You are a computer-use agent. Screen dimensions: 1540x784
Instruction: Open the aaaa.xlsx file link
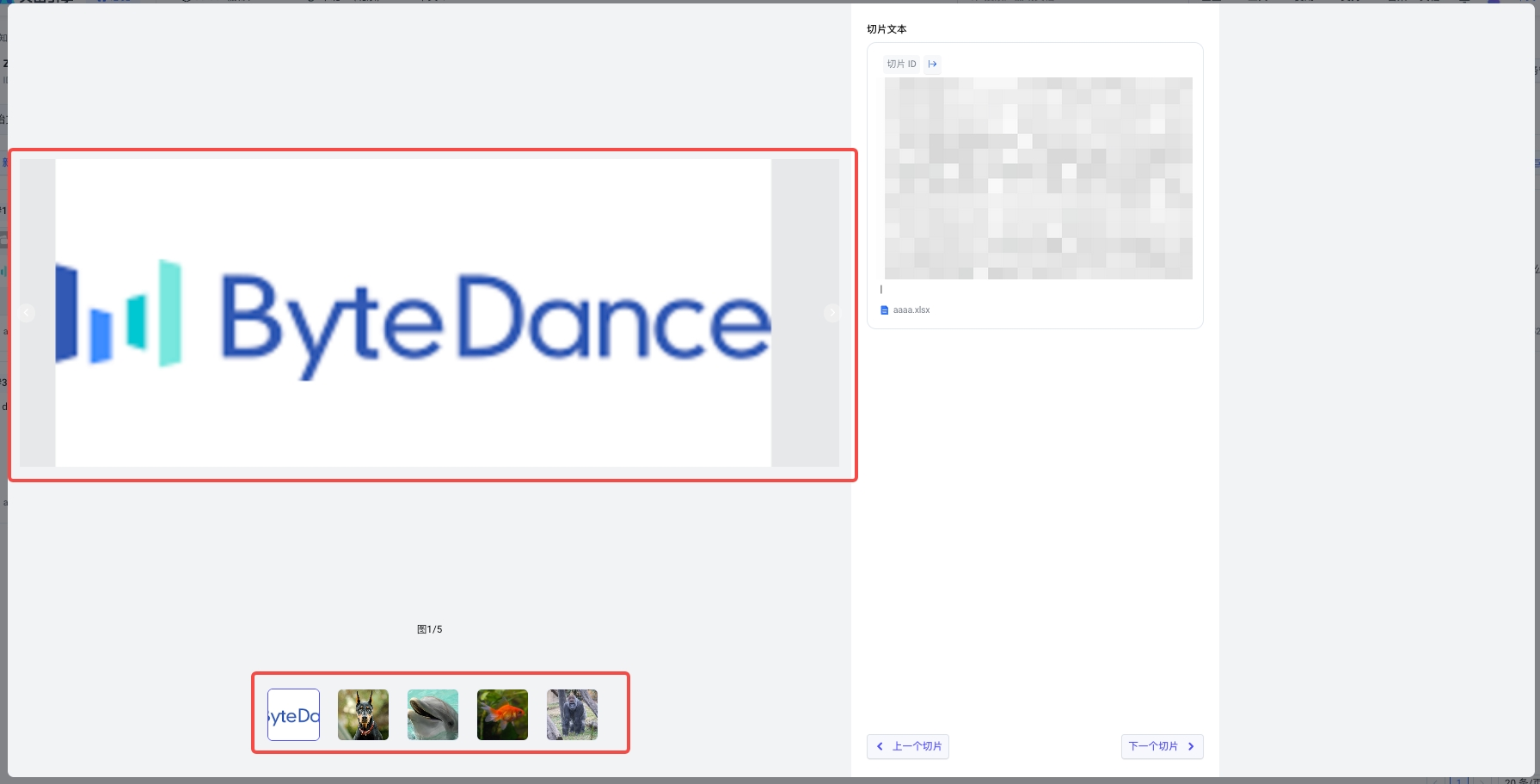coord(911,310)
